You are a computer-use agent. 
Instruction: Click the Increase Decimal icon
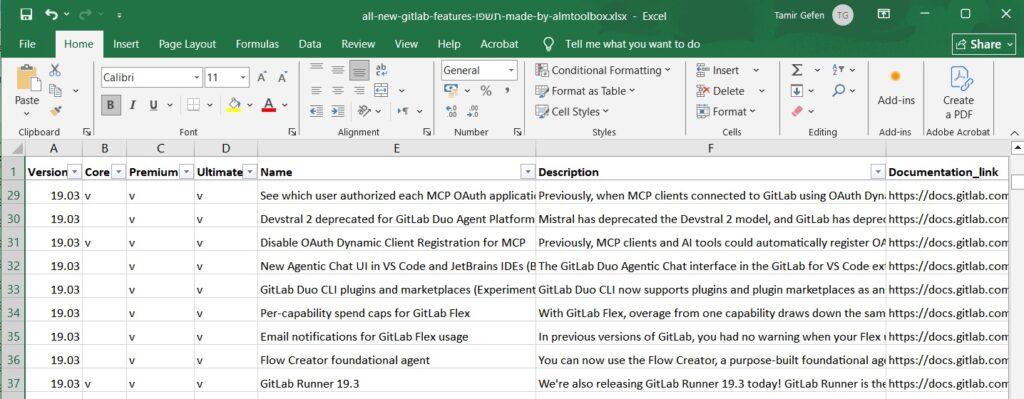pos(451,112)
